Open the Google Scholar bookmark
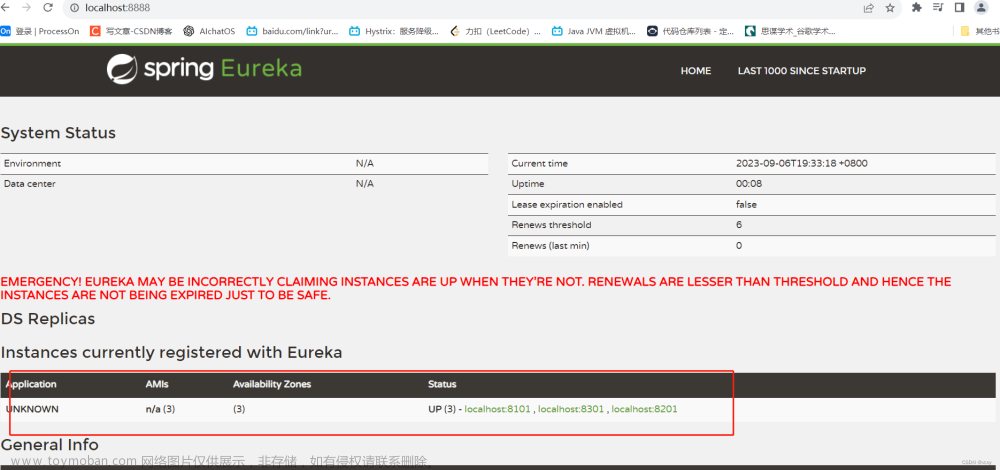1000x470 pixels. point(791,31)
